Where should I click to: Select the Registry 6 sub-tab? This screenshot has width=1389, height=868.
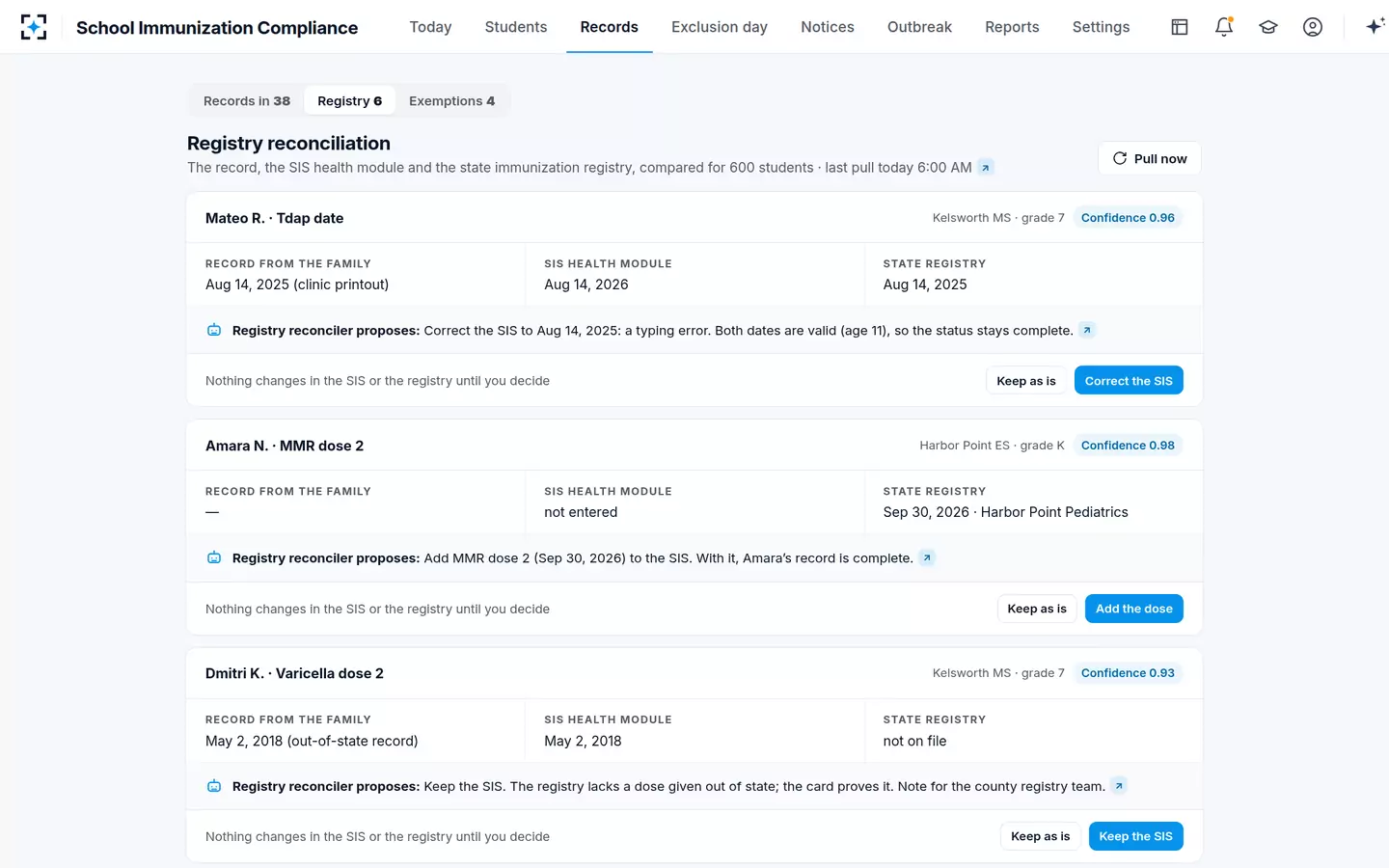tap(349, 101)
